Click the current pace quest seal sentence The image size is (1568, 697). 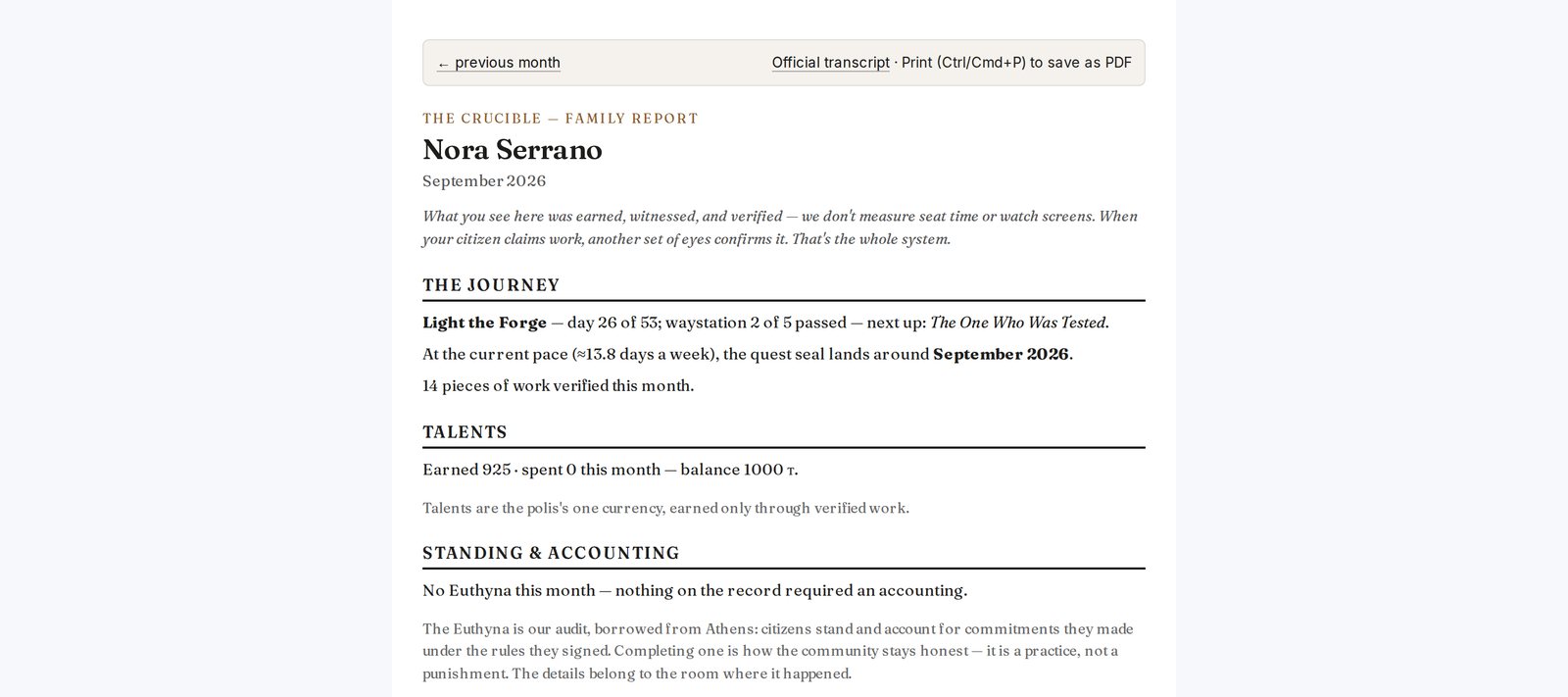[748, 354]
